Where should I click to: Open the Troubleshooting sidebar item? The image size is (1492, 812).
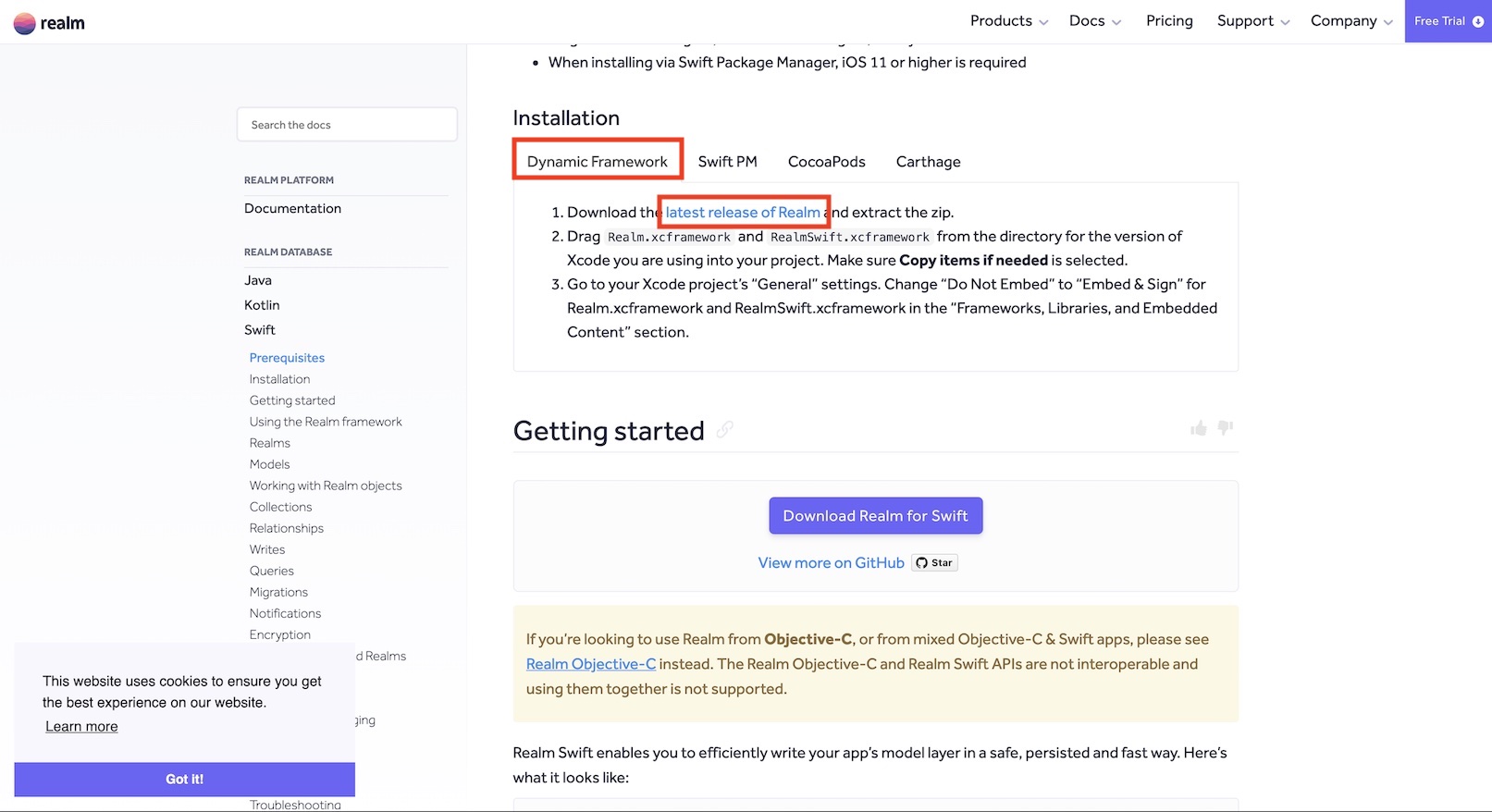(x=295, y=805)
